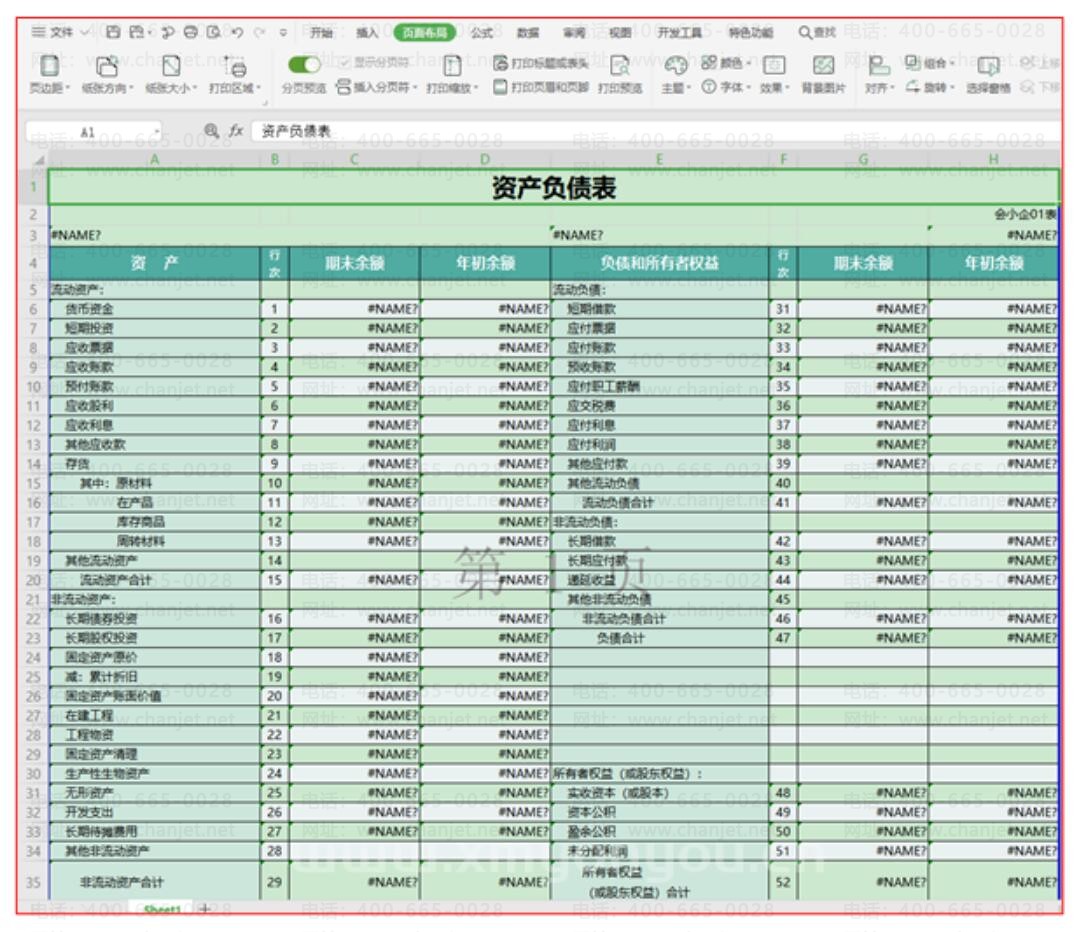Screen dimensions: 1082x932
Task: Open the 主题 theme palette dropdown
Action: point(676,75)
